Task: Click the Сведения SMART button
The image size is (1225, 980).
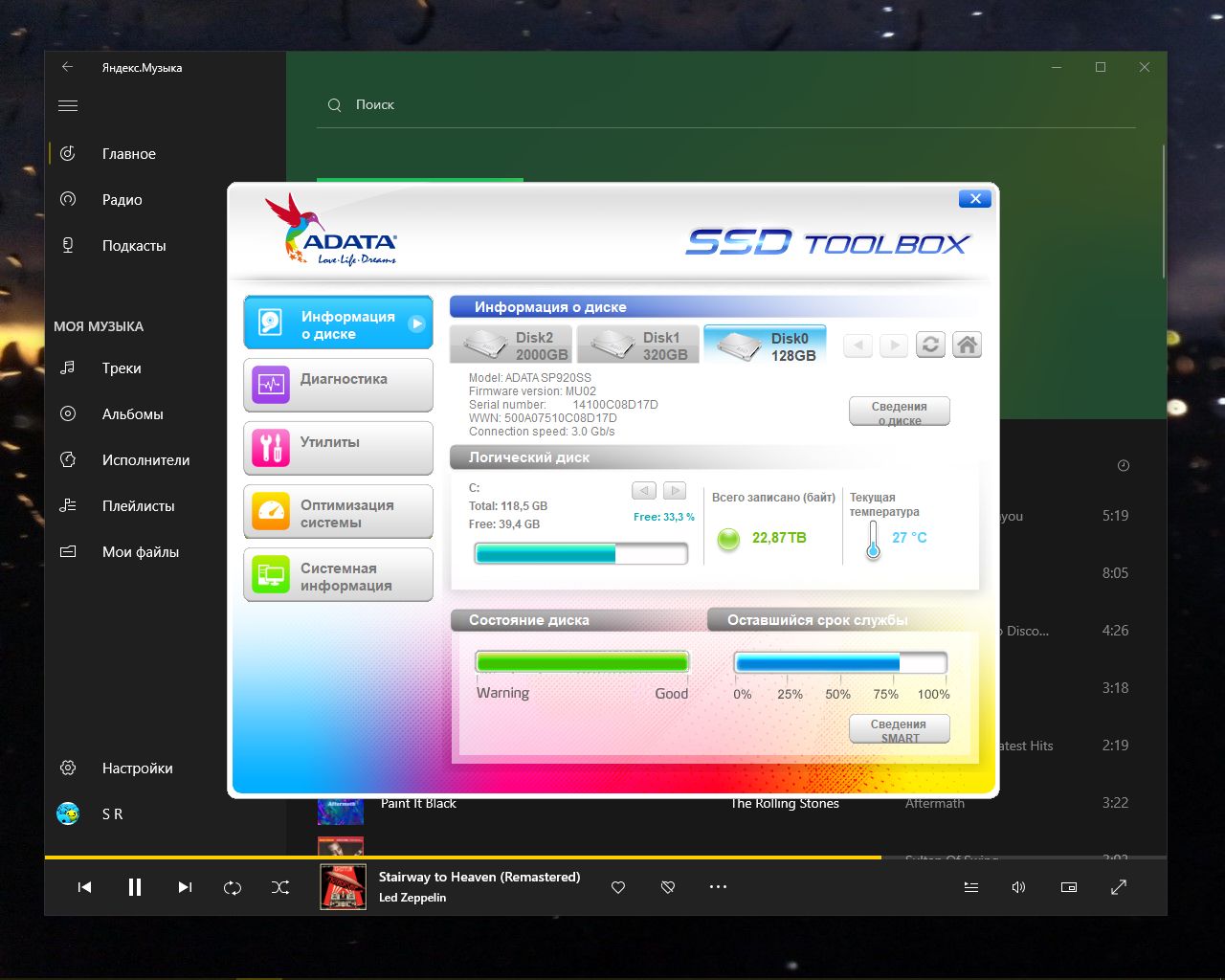Action: coord(900,729)
